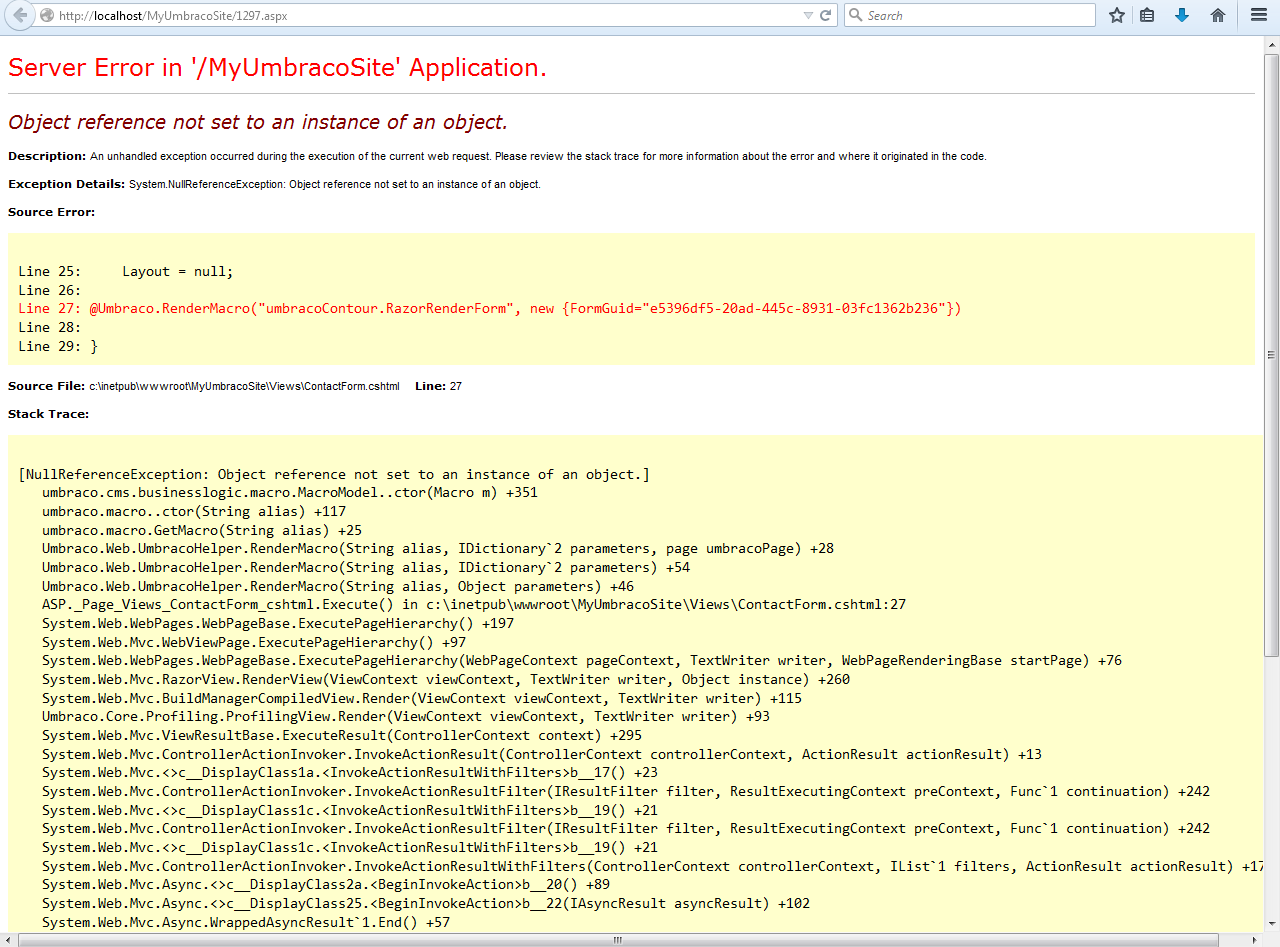Reload the page with the refresh icon
1280x947 pixels.
click(826, 16)
